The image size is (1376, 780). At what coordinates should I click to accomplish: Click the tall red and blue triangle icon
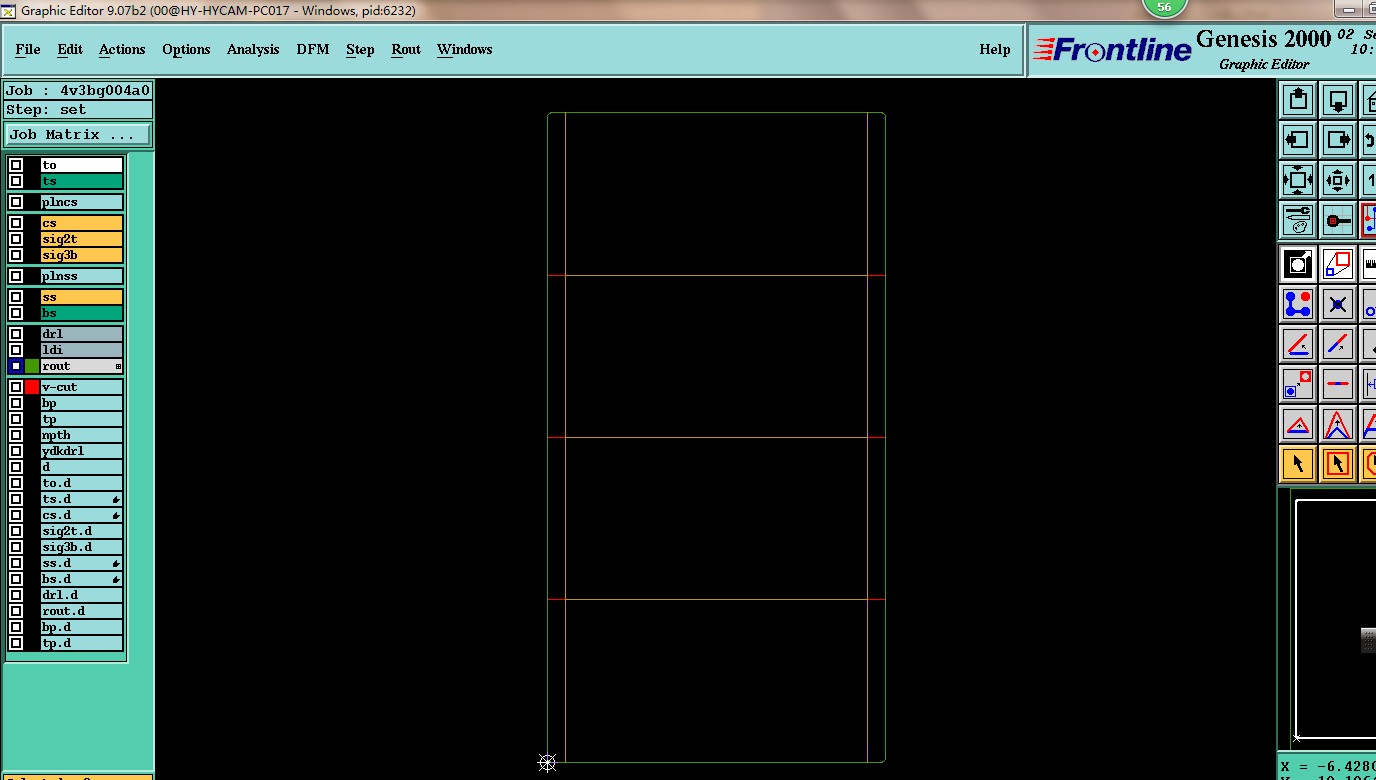pos(1338,424)
